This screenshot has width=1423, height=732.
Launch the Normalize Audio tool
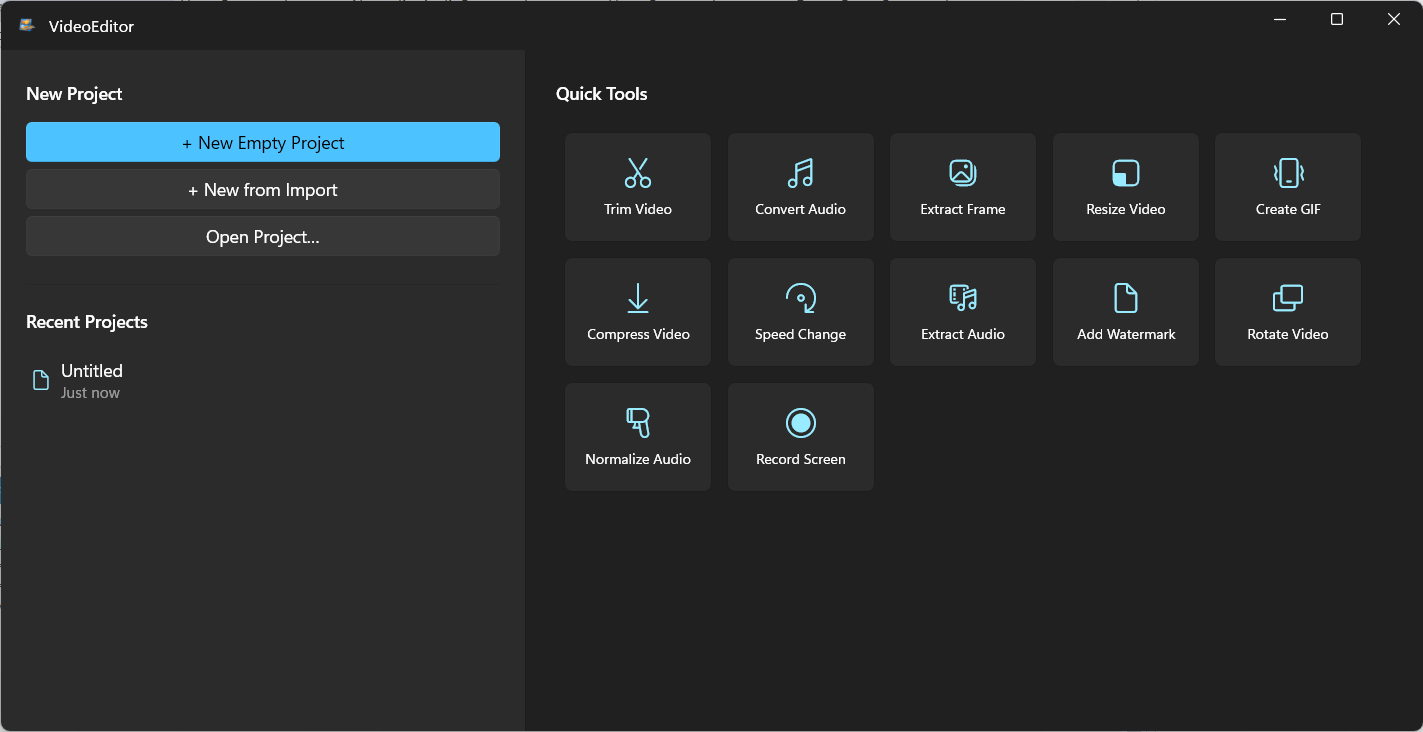[638, 437]
